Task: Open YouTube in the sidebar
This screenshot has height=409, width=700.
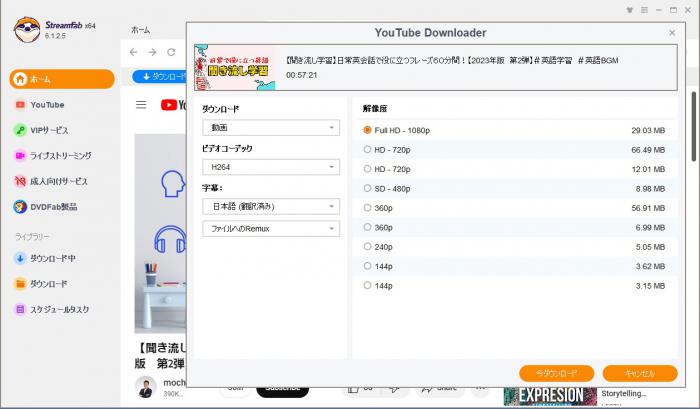Action: [47, 105]
